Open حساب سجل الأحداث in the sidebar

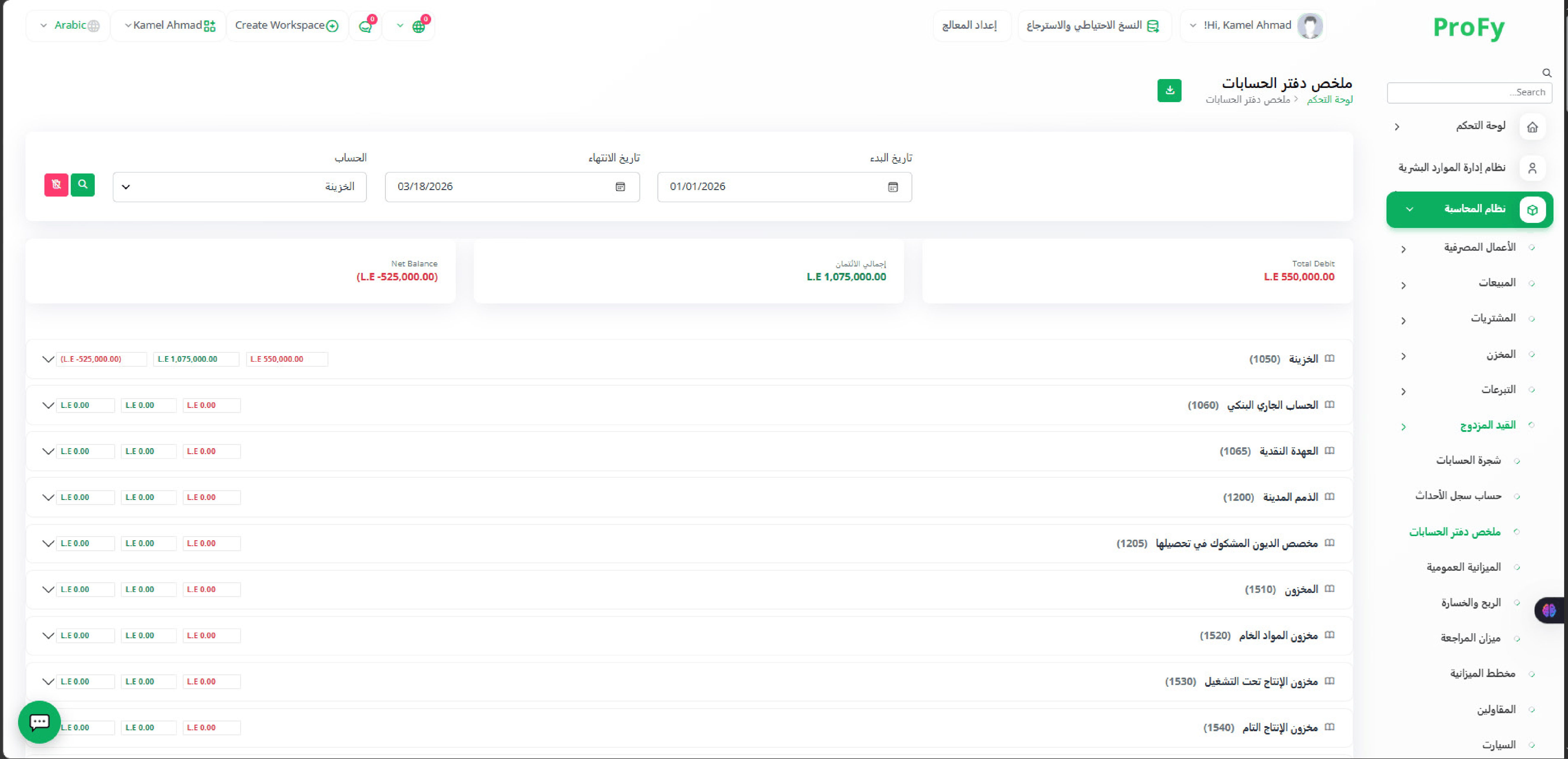pos(1458,496)
